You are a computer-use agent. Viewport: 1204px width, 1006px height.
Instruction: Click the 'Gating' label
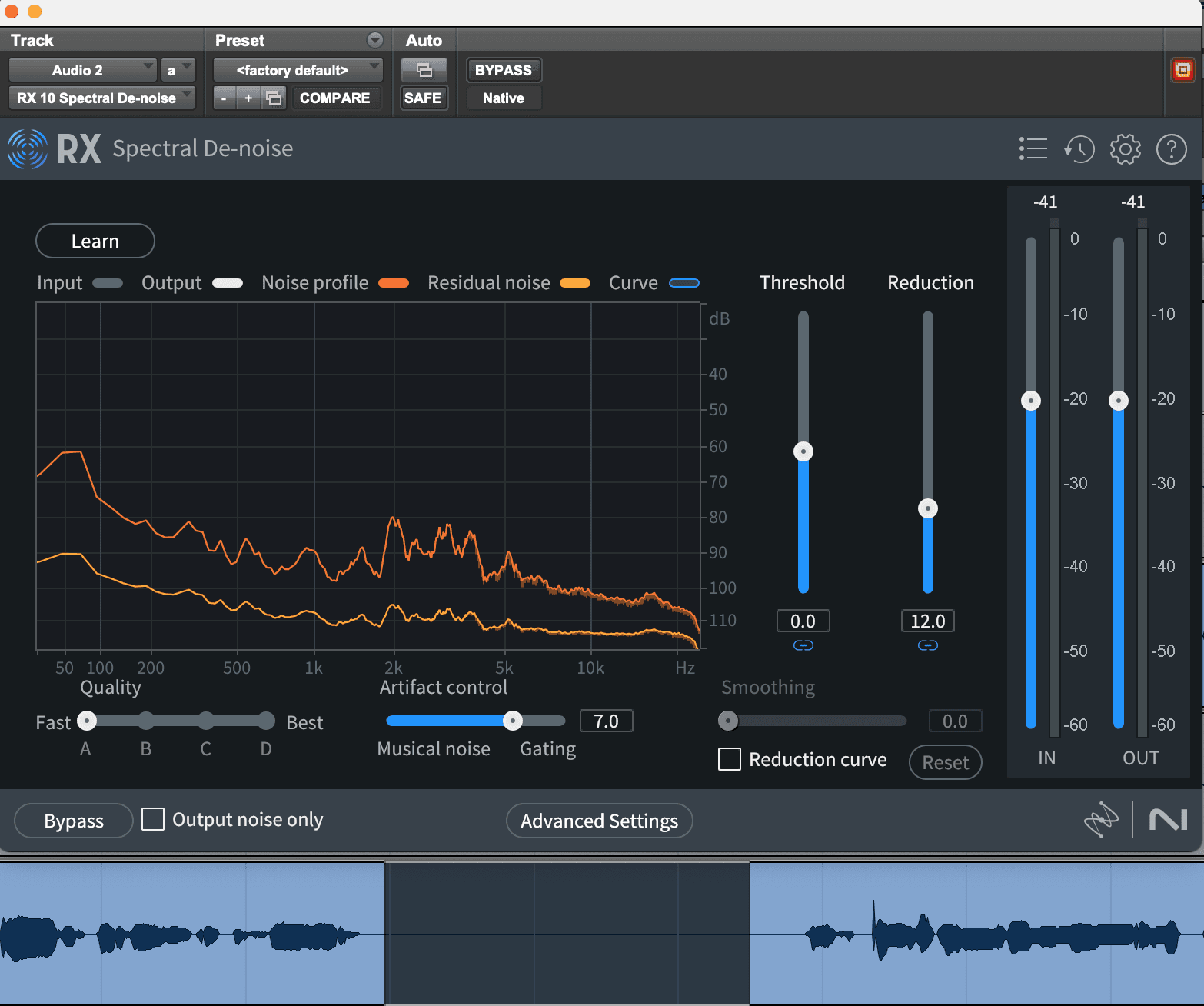point(548,748)
